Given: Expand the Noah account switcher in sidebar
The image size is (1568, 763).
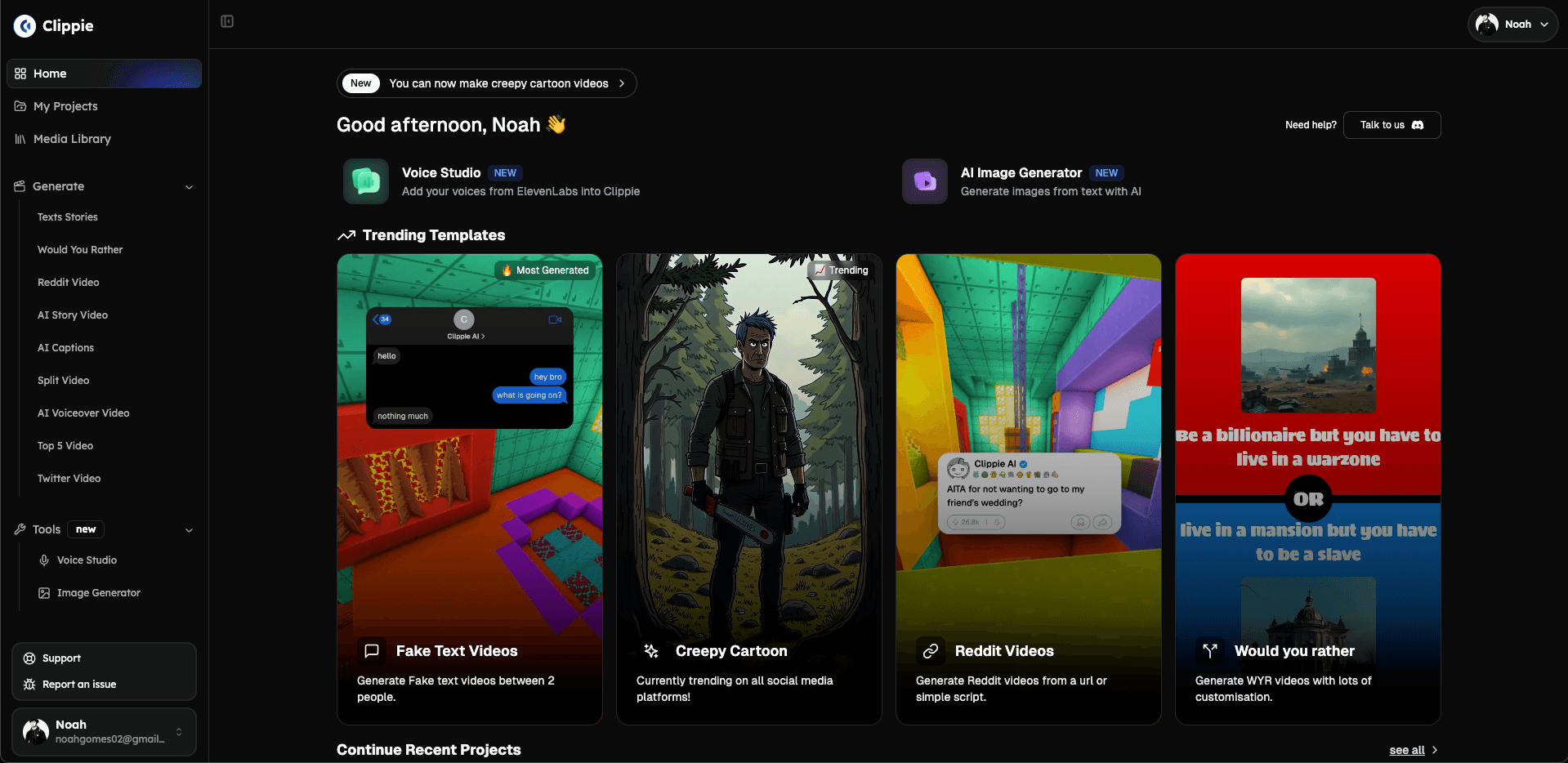Looking at the screenshot, I should [x=179, y=732].
